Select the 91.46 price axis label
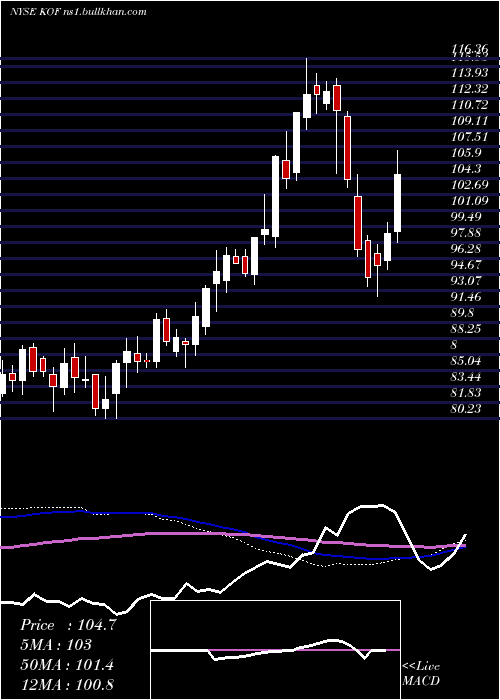Viewport: 500px width, 700px height. pos(466,297)
